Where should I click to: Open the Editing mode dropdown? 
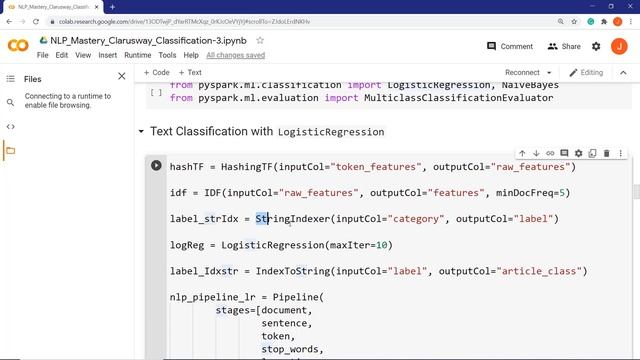point(586,72)
